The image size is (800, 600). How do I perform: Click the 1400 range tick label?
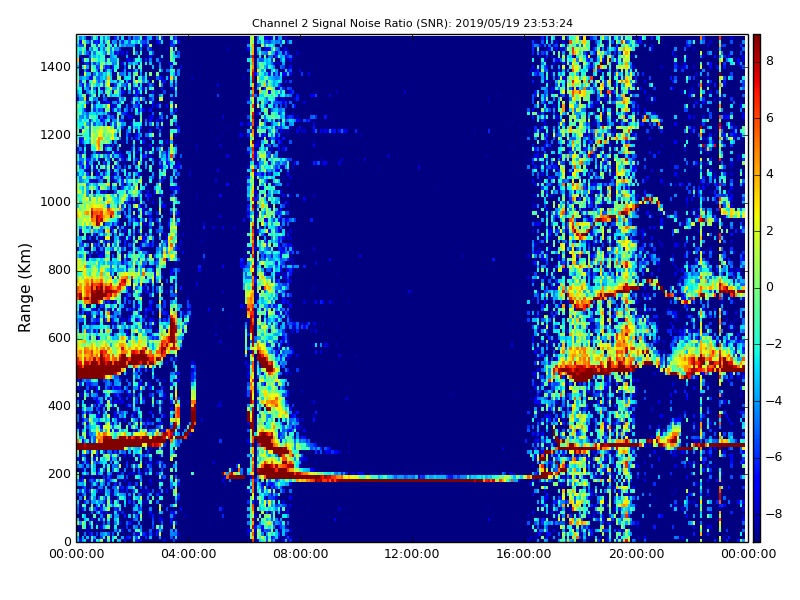[x=56, y=67]
